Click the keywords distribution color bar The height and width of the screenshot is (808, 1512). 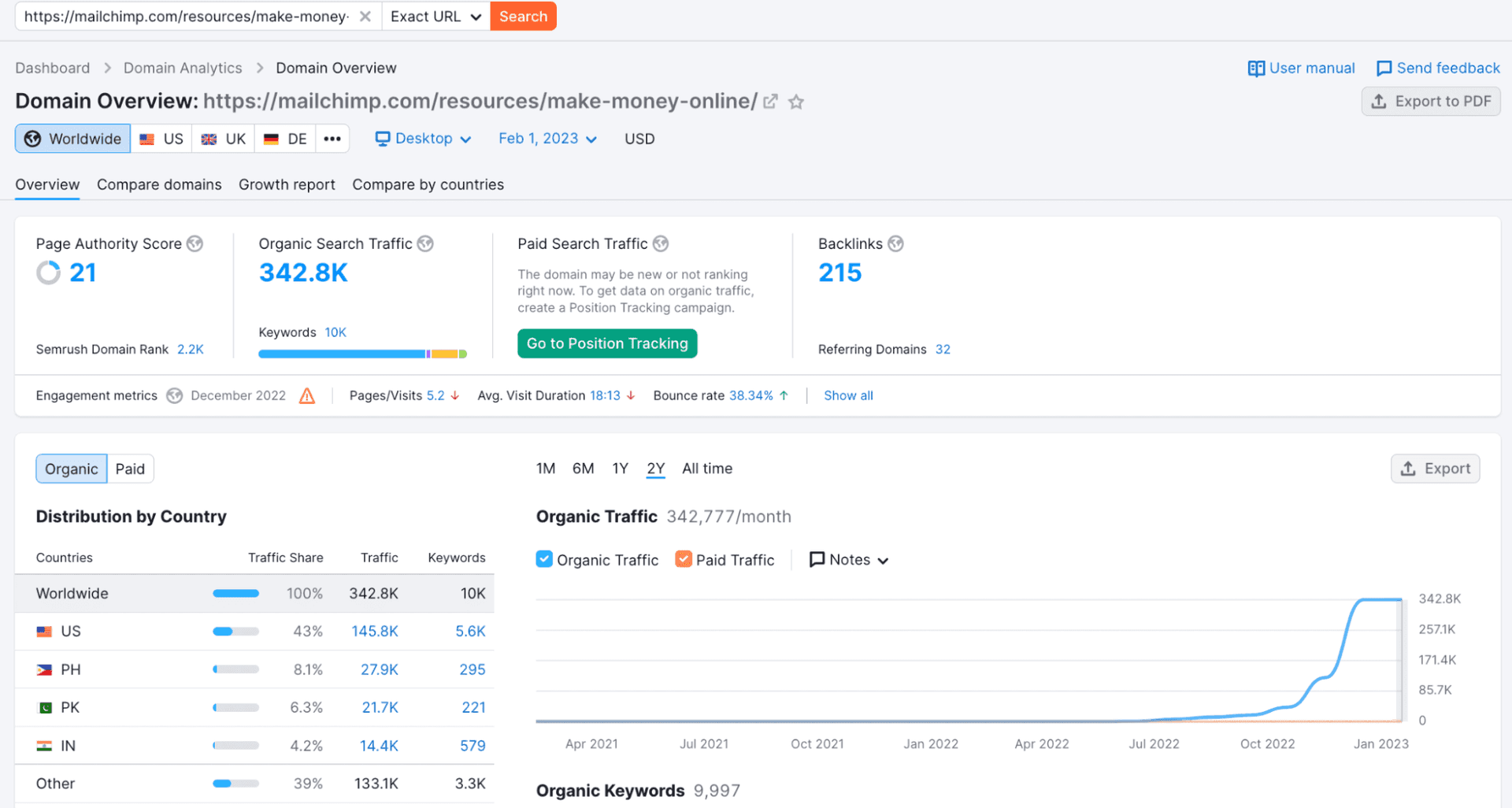pos(363,354)
